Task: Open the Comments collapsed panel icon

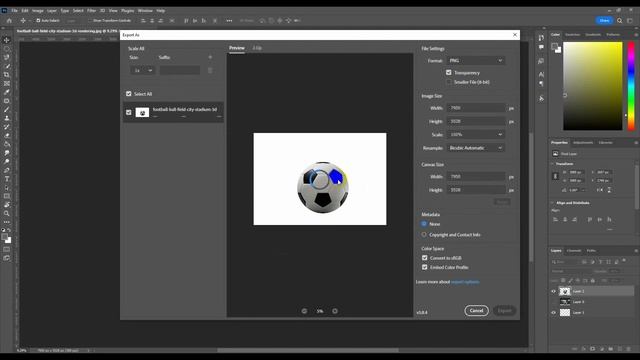Action: point(541,47)
